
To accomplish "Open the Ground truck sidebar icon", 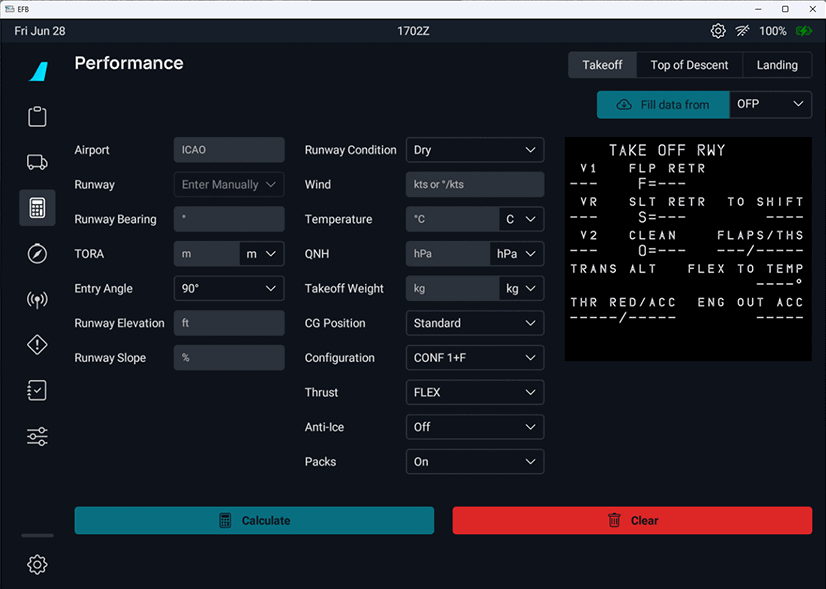I will coord(37,162).
